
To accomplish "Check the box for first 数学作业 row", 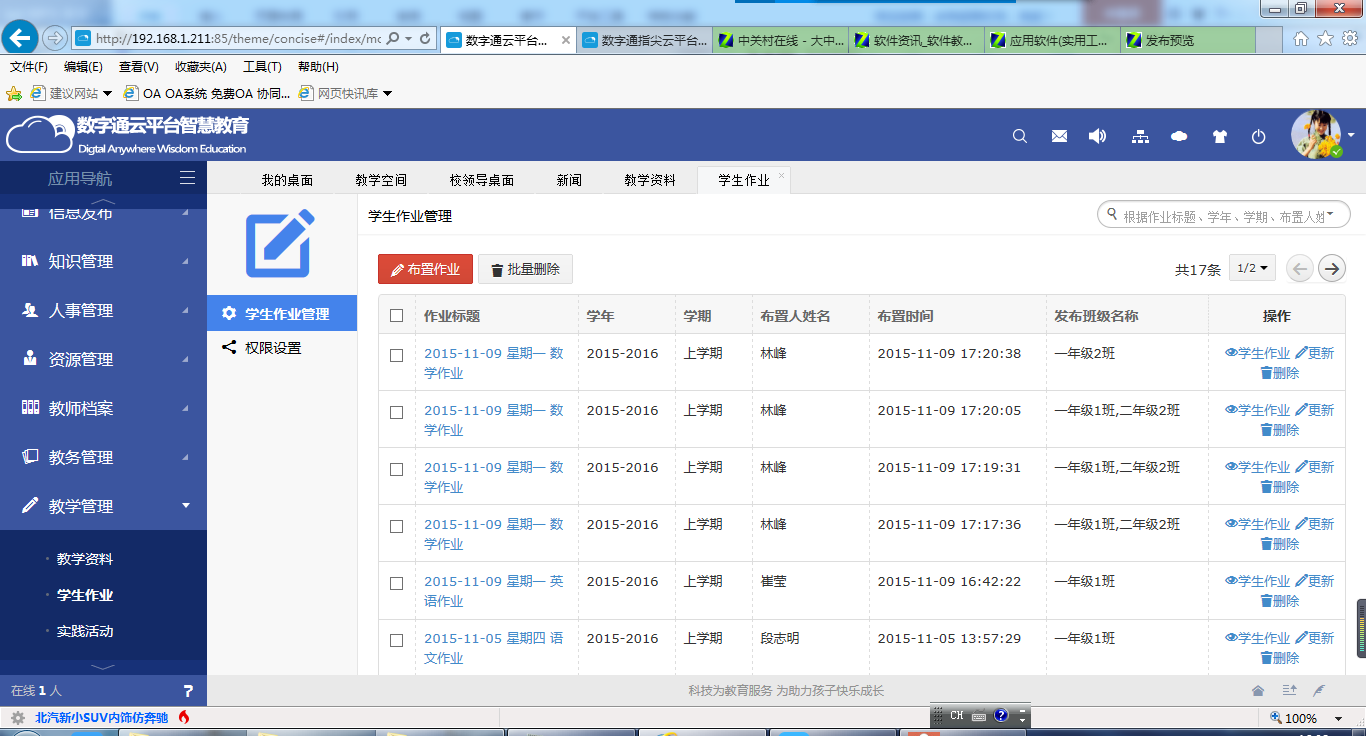I will click(397, 355).
